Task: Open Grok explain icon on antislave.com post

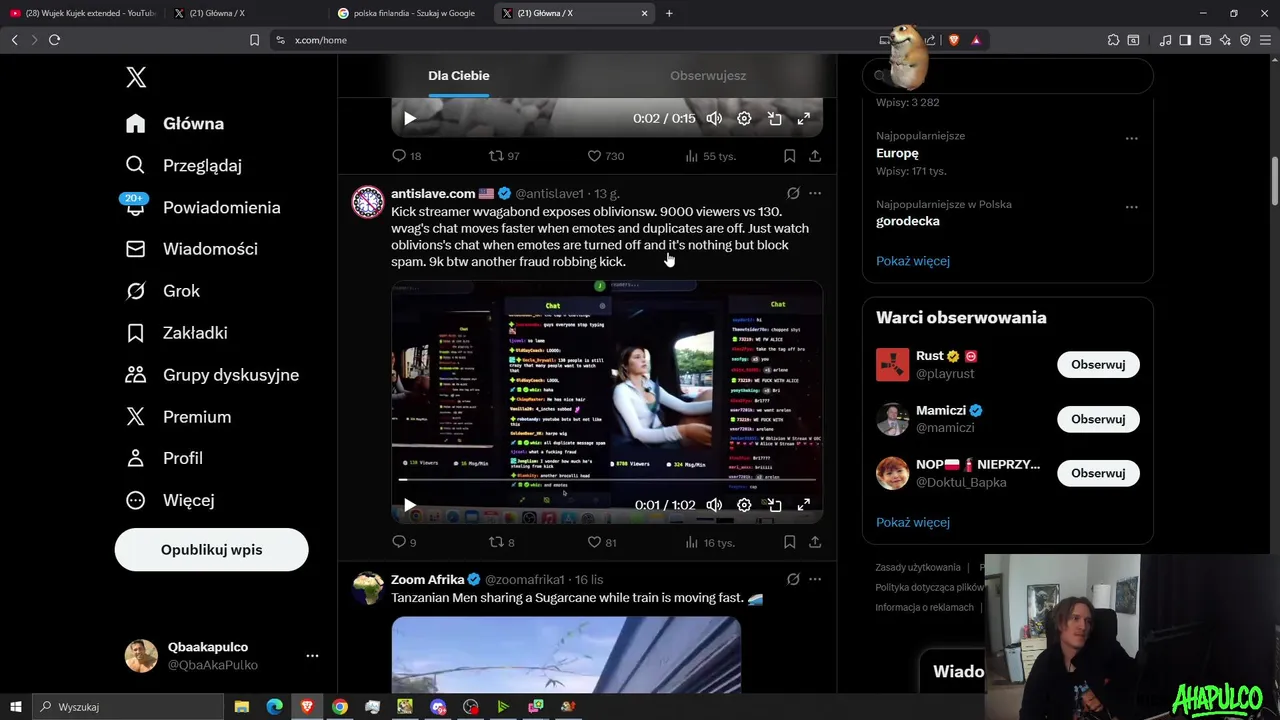Action: [793, 193]
